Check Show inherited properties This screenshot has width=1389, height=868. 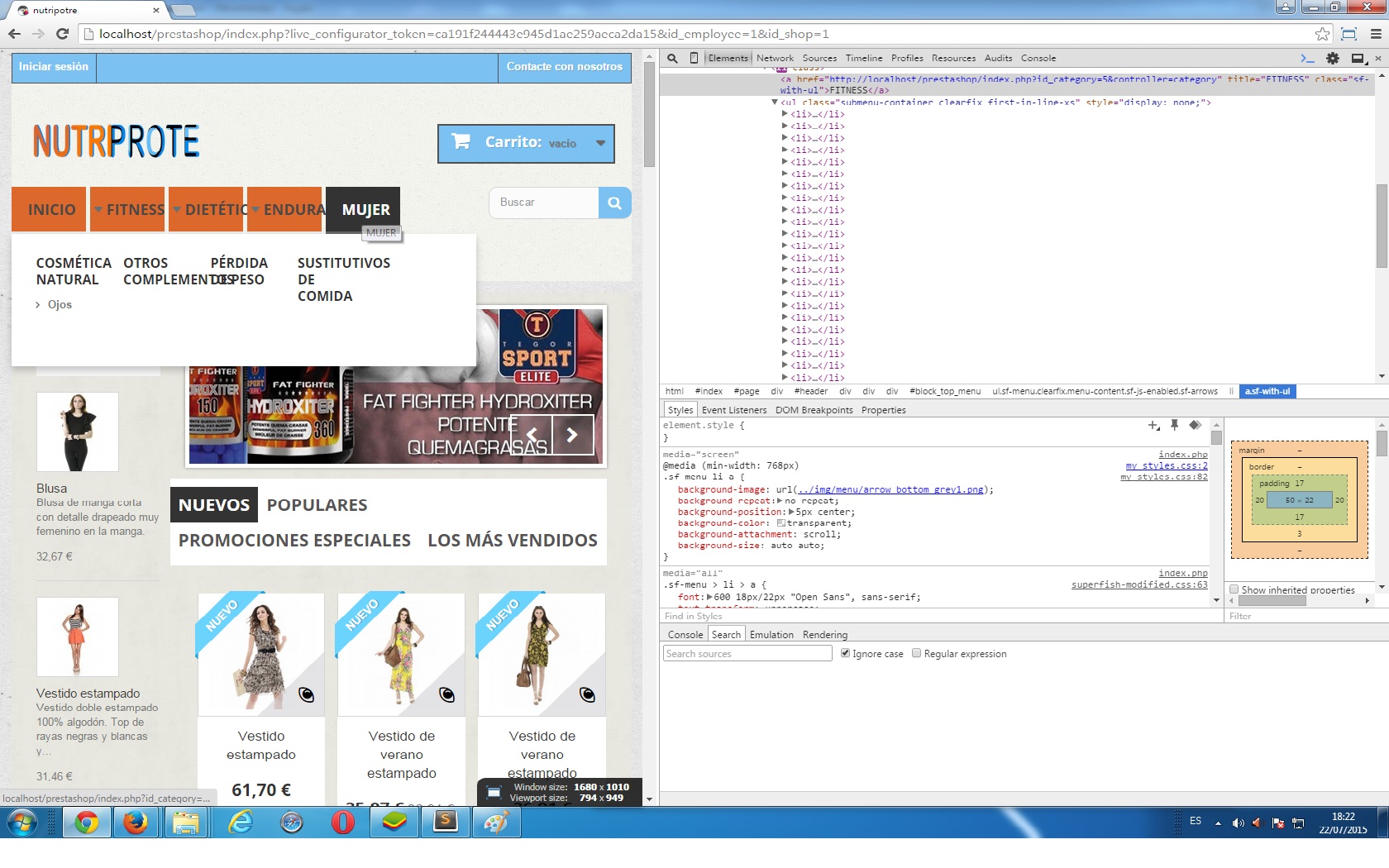tap(1234, 589)
